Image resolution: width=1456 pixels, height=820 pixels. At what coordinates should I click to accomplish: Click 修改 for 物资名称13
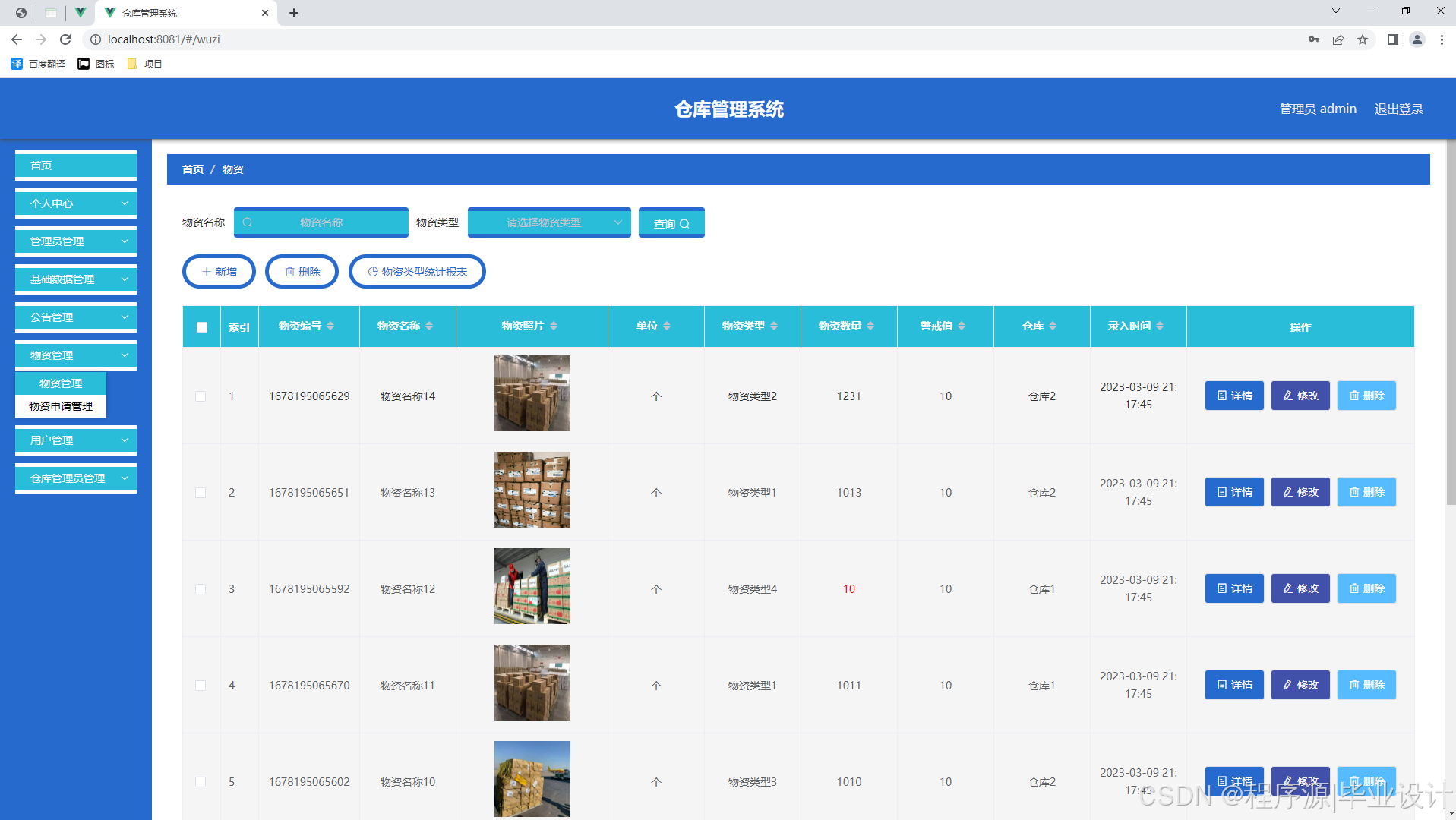[x=1300, y=492]
